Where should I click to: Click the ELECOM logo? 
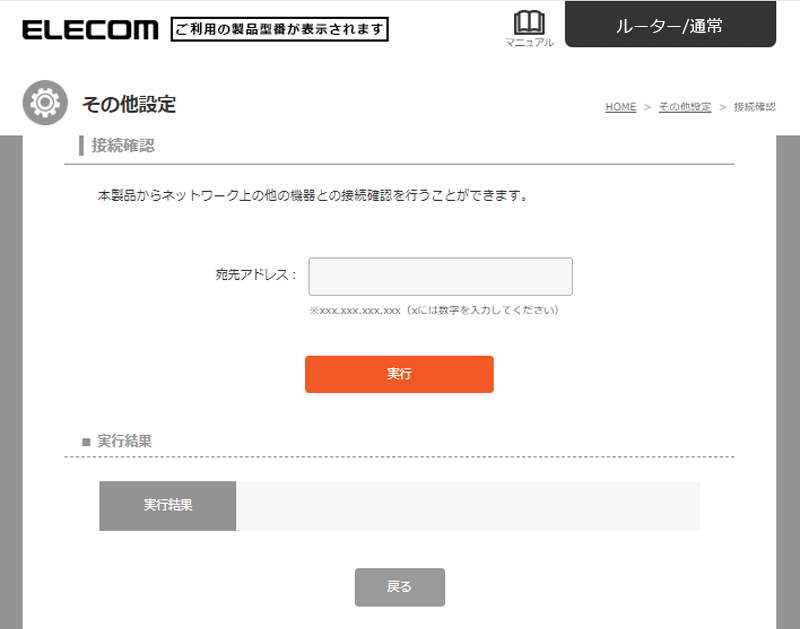[89, 29]
